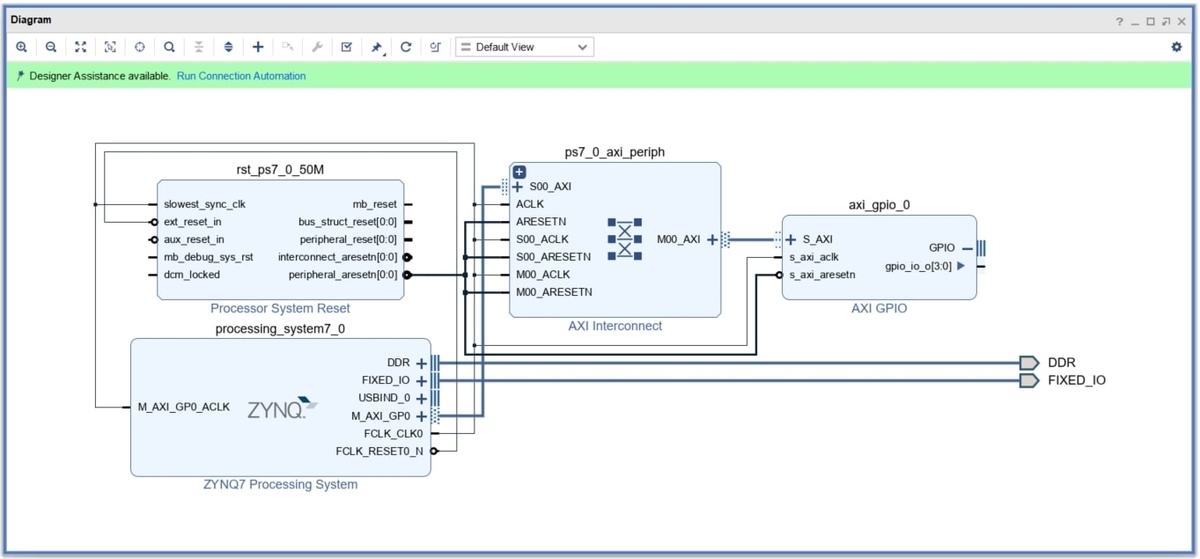
Task: Select the ext_reset_in pin
Action: (x=193, y=222)
